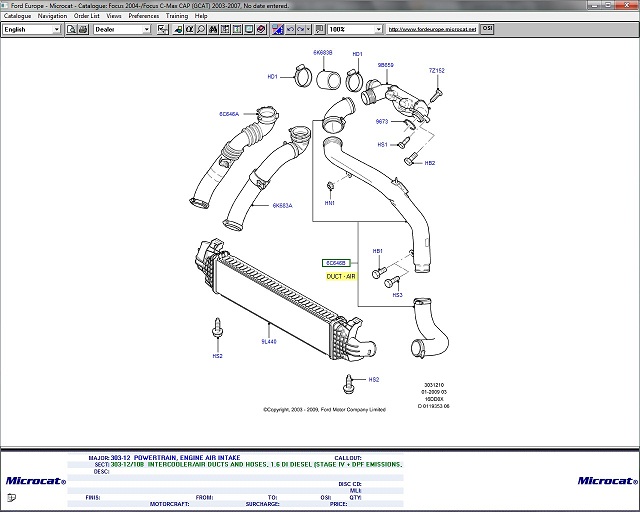Select the 6K683A hose part label

tap(282, 206)
